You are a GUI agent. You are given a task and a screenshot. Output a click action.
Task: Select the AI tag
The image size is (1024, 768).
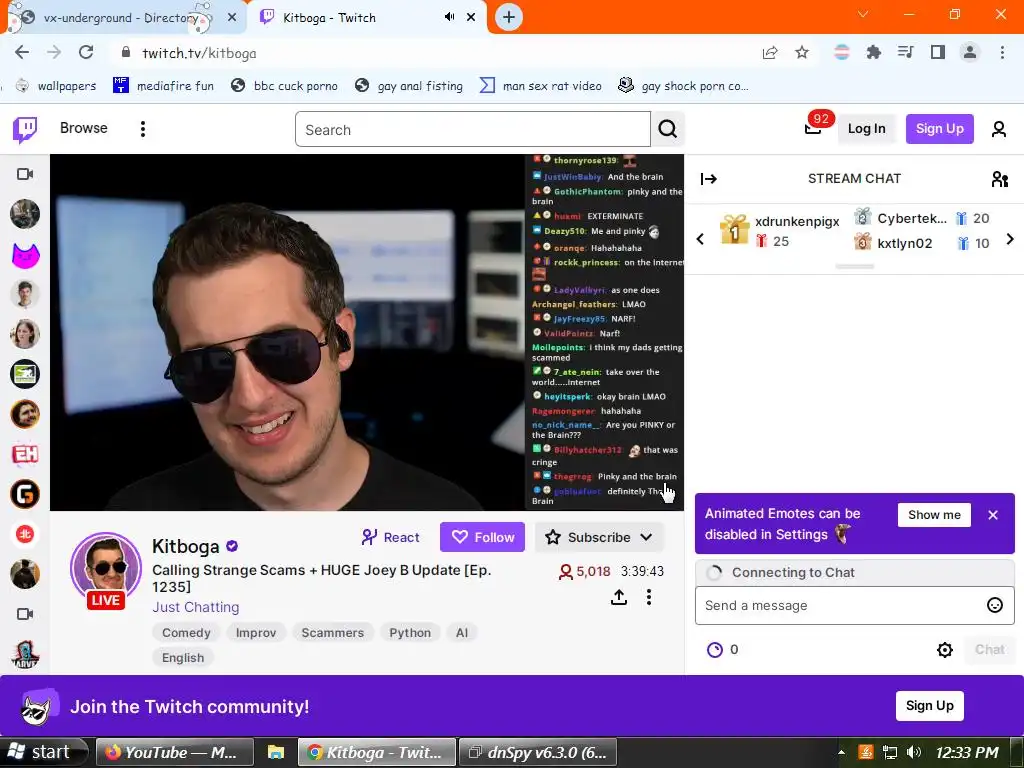pos(462,633)
